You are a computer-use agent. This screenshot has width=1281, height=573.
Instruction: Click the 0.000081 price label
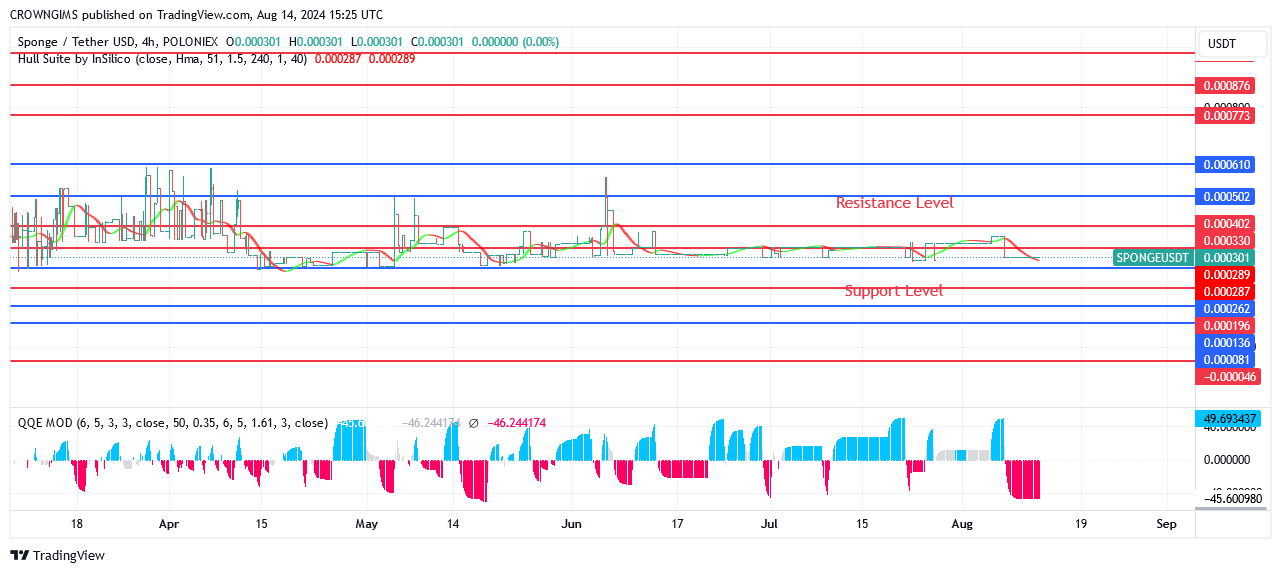(1227, 359)
